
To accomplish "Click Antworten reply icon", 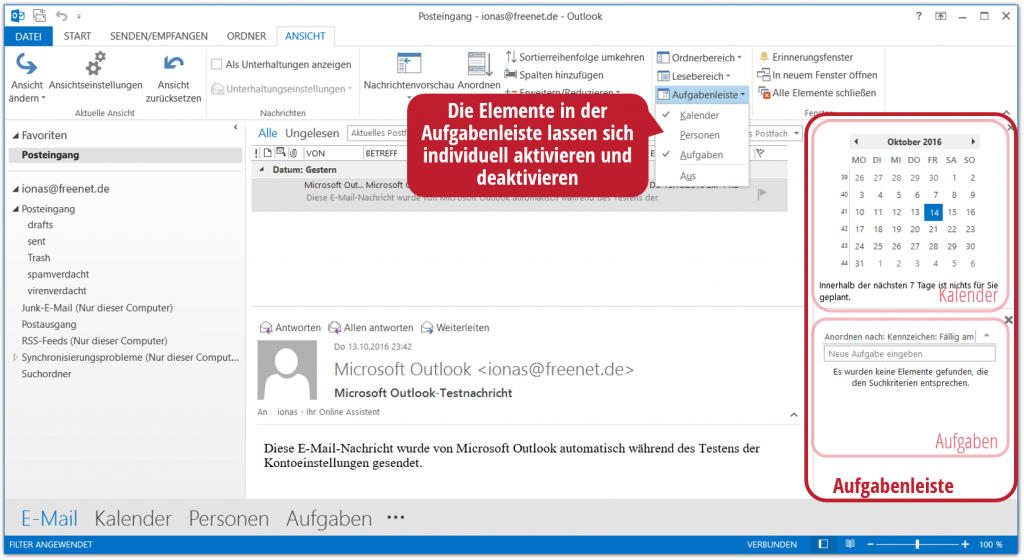I will [266, 328].
